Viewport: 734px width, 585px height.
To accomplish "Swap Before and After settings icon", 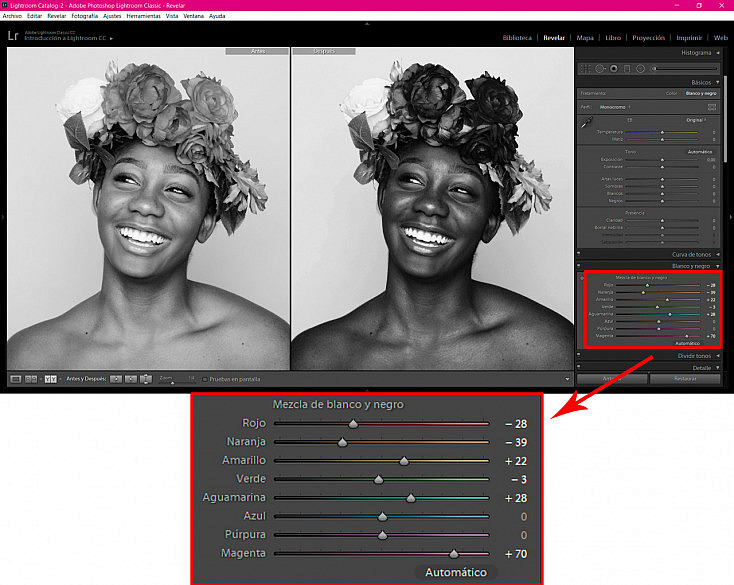I will coord(146,379).
